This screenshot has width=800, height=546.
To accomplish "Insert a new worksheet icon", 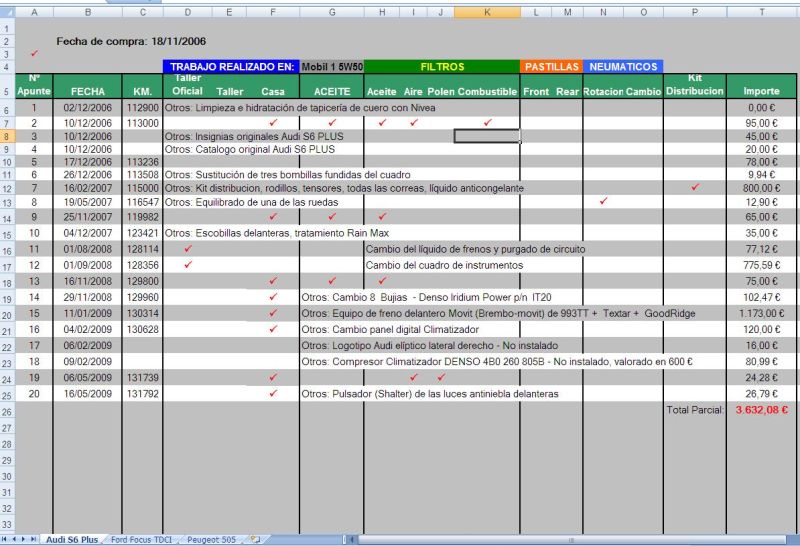I will click(x=256, y=539).
